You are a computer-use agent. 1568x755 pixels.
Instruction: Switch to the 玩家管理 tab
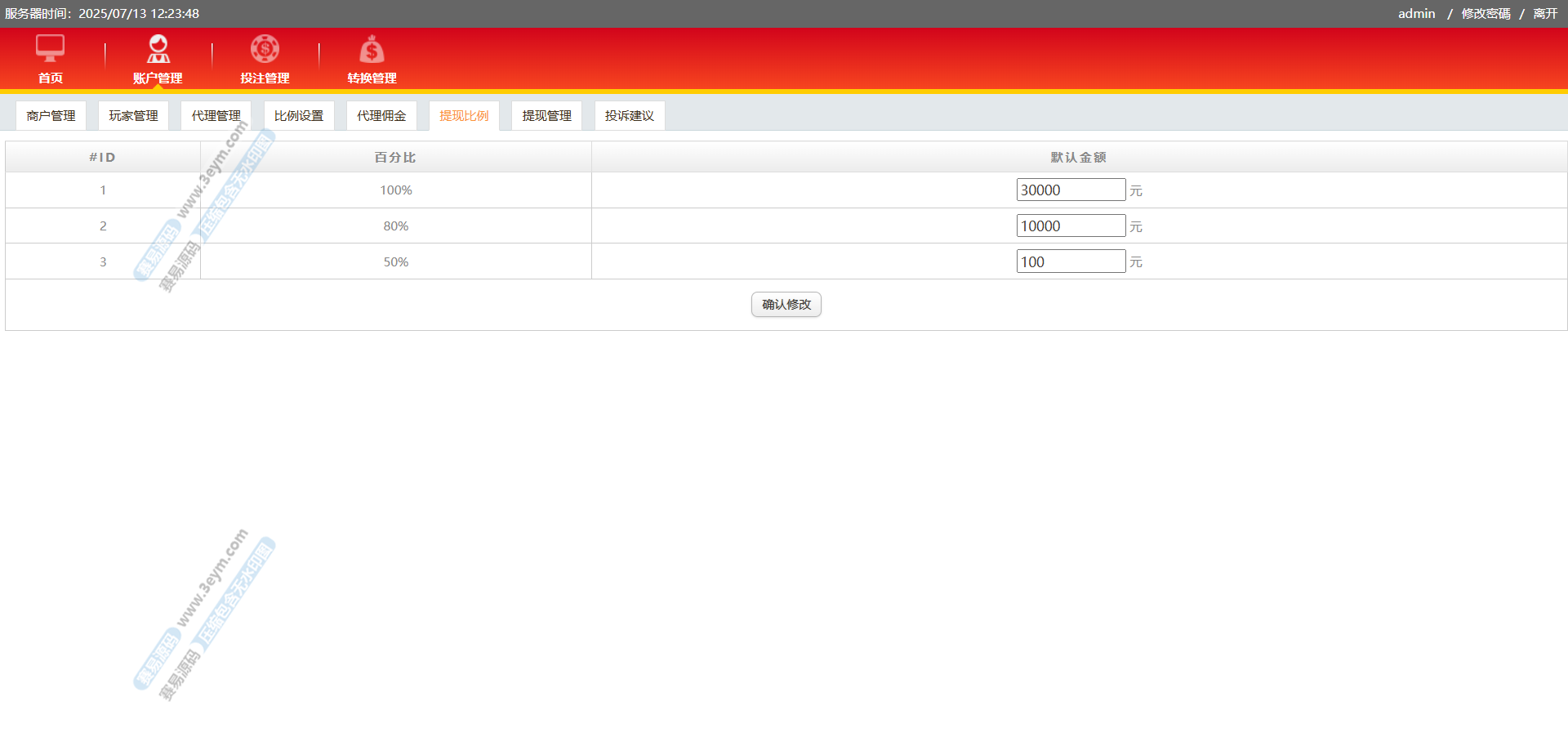(133, 116)
